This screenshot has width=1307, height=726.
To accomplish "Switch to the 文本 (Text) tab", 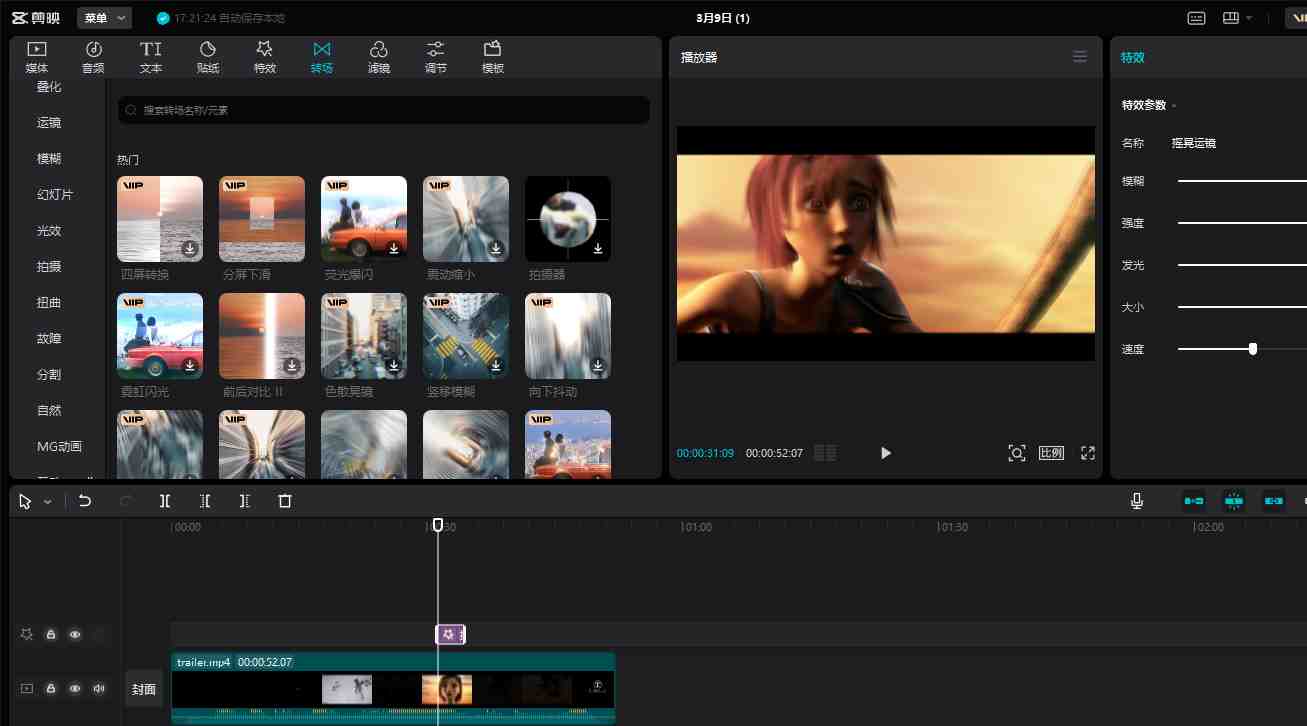I will click(x=150, y=56).
